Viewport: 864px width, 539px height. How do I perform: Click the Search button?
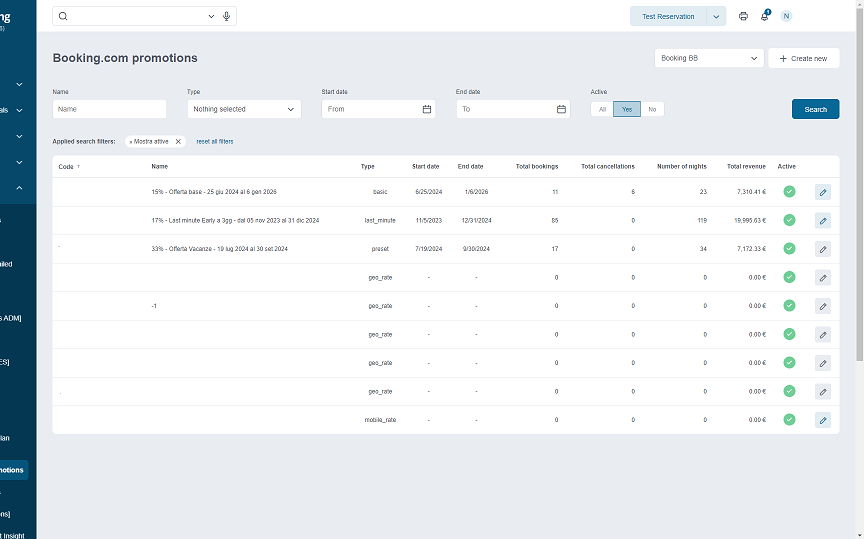pyautogui.click(x=815, y=109)
